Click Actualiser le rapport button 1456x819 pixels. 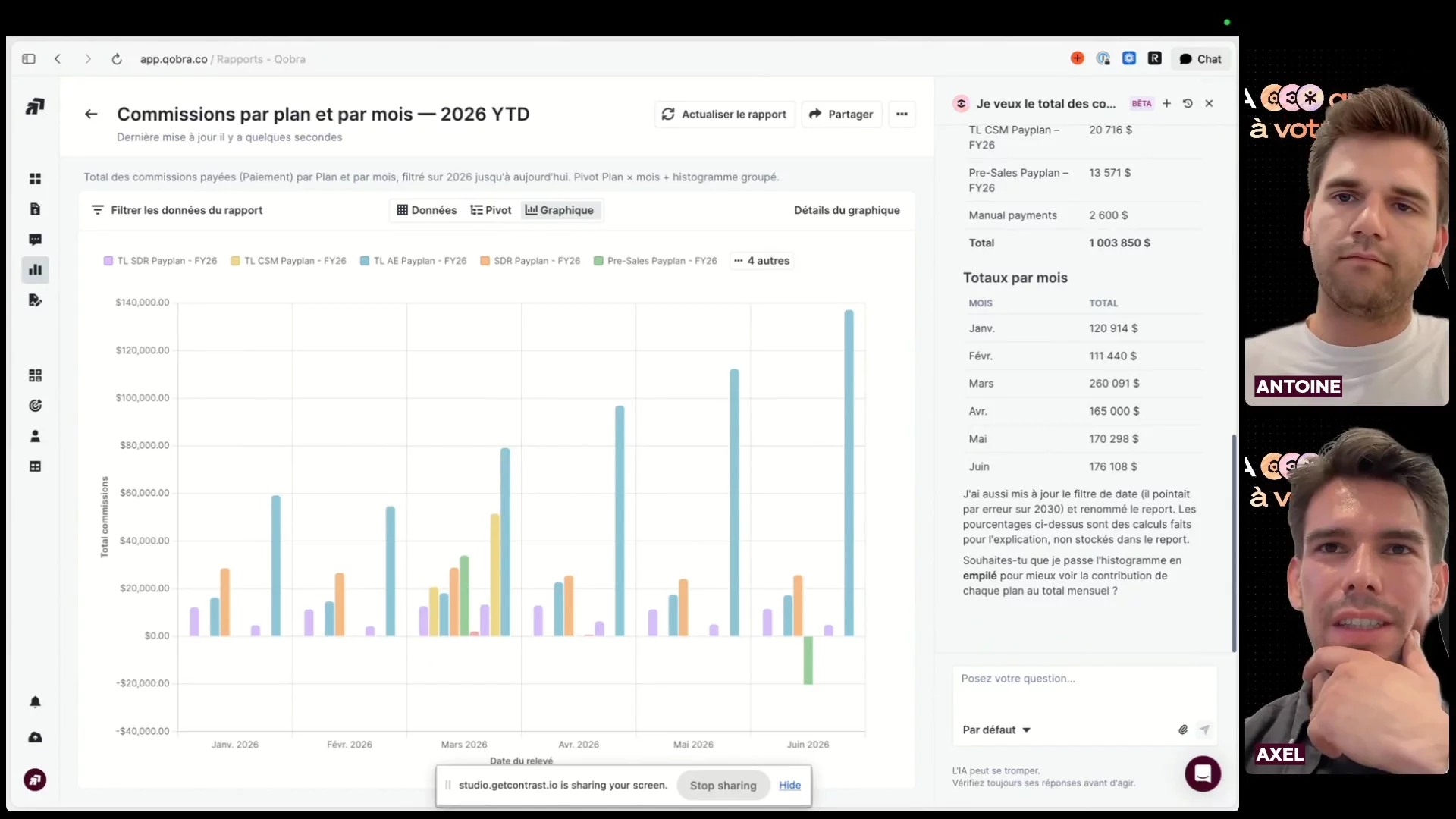(x=724, y=115)
